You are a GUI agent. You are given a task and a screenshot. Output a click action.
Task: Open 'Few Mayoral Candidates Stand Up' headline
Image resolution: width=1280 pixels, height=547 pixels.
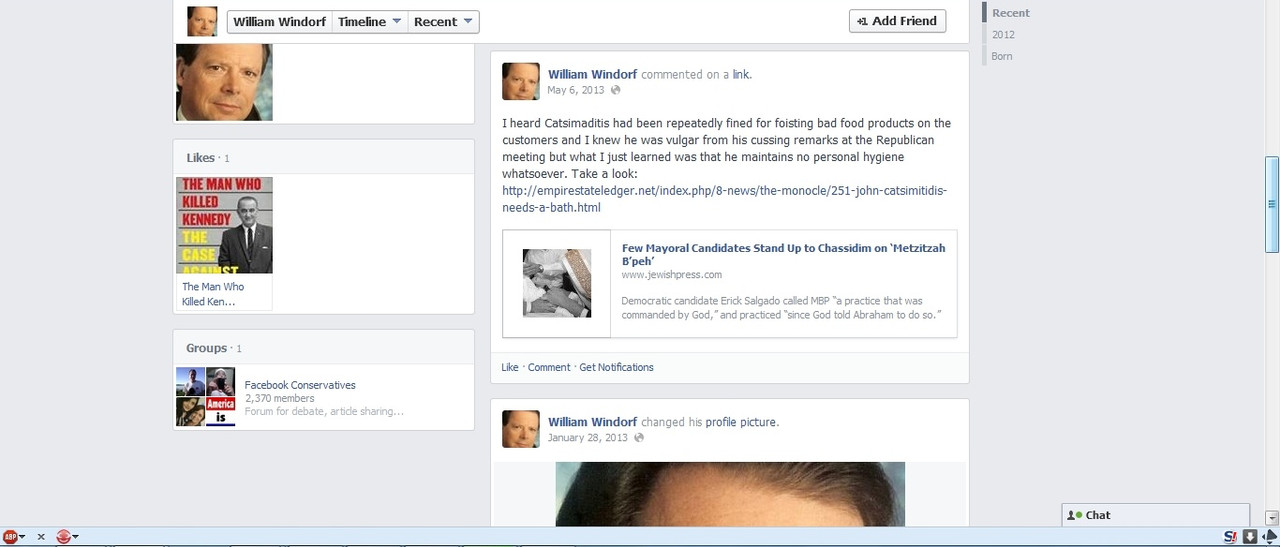pos(783,254)
